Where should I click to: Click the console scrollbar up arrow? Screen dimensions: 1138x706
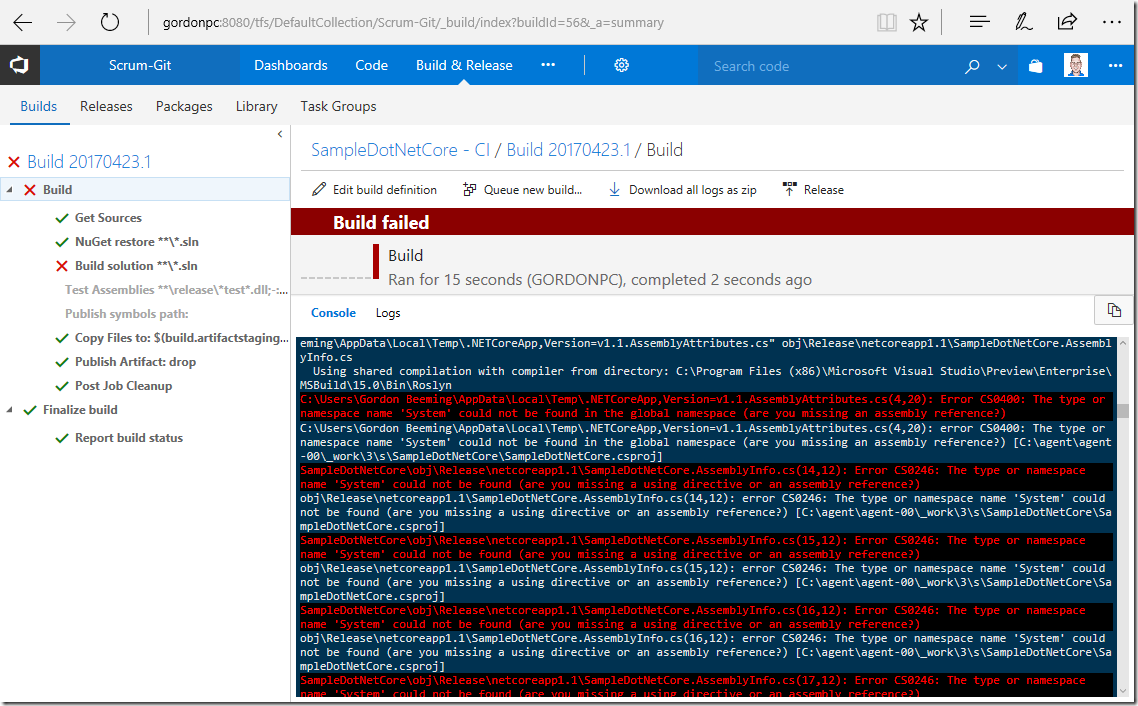tap(1123, 342)
